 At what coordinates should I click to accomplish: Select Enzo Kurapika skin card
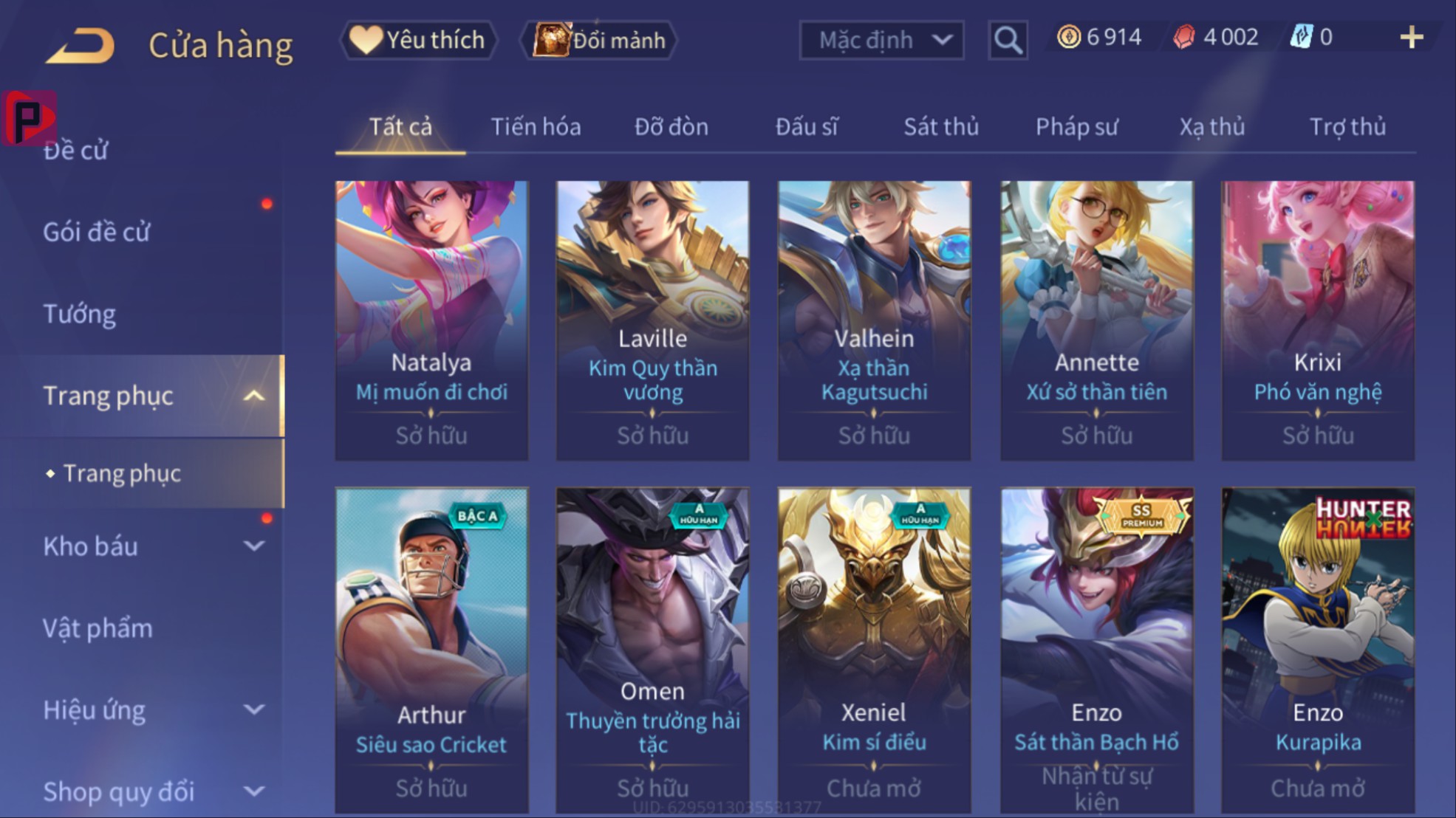(1318, 650)
